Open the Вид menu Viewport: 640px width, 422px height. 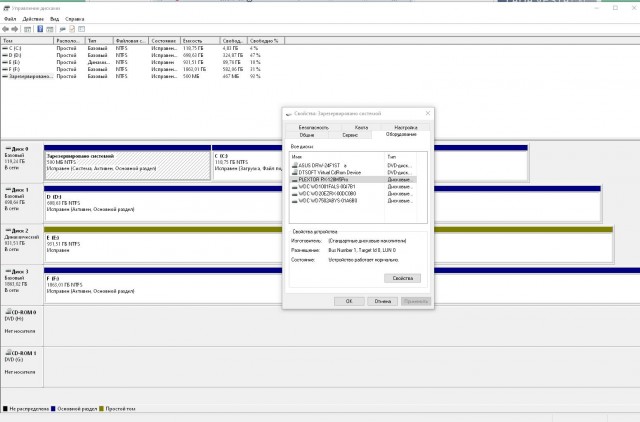(55, 19)
